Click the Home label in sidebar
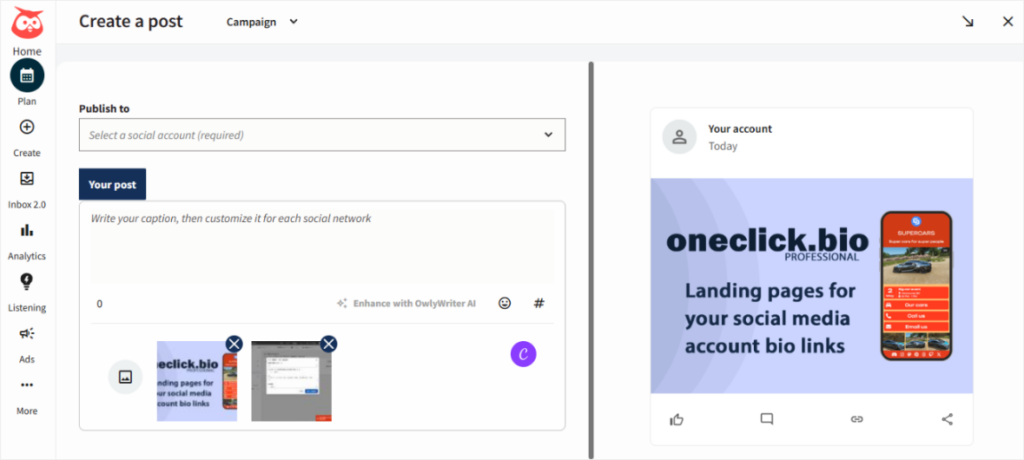 point(27,51)
